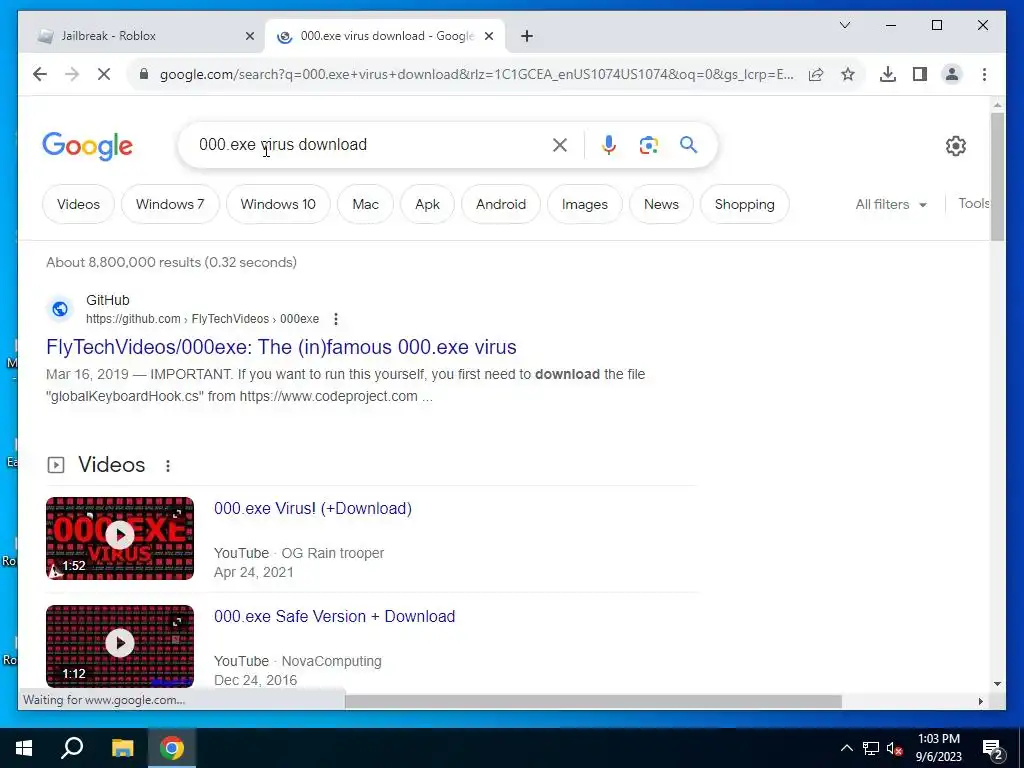1024x768 pixels.
Task: Open FlyTechVideos/000exe GitHub result
Action: pos(281,347)
